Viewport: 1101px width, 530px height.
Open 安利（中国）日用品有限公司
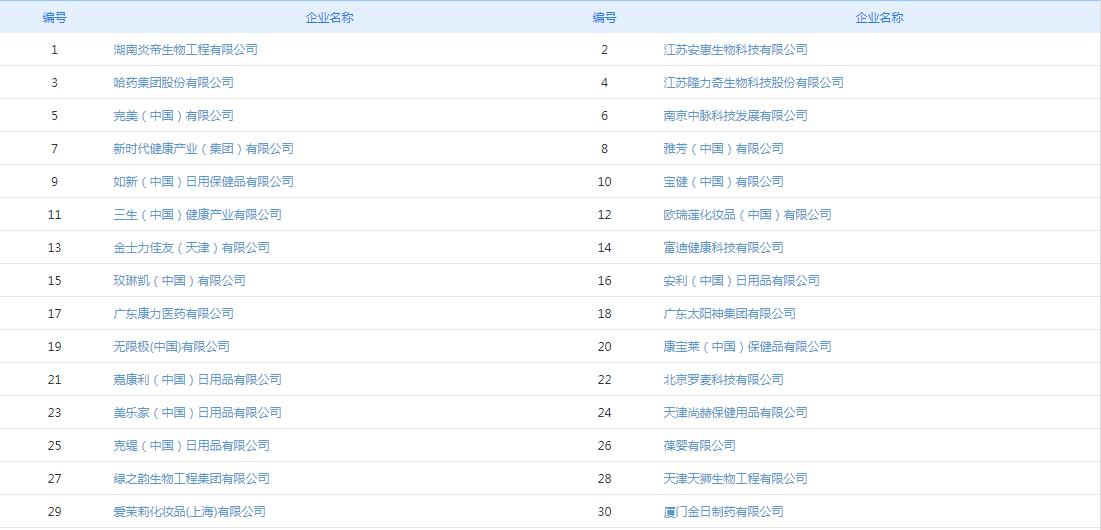[x=741, y=281]
